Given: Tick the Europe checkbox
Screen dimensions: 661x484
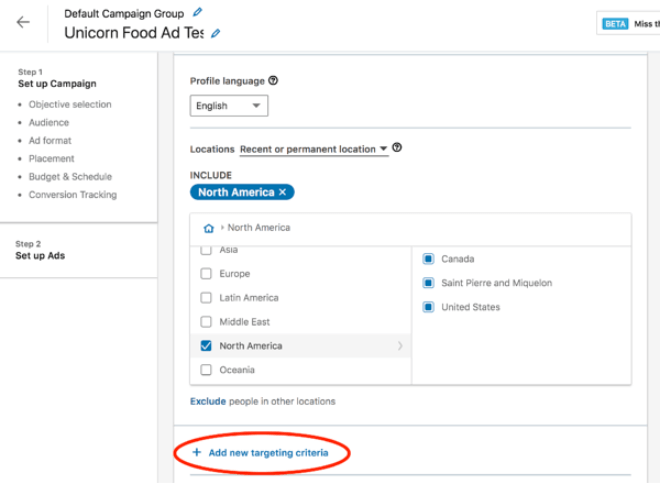Looking at the screenshot, I should click(206, 274).
